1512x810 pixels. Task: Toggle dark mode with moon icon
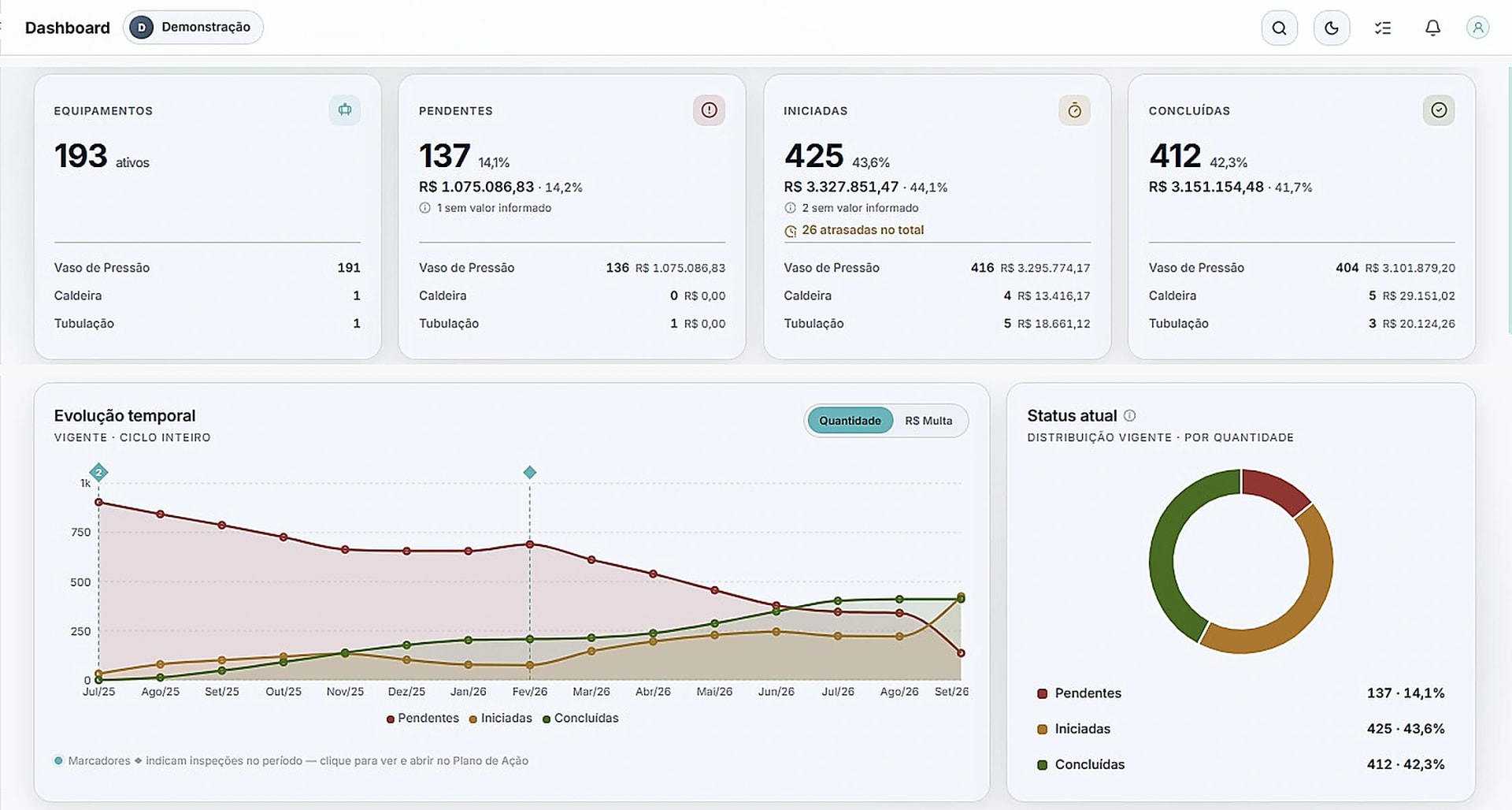point(1332,28)
